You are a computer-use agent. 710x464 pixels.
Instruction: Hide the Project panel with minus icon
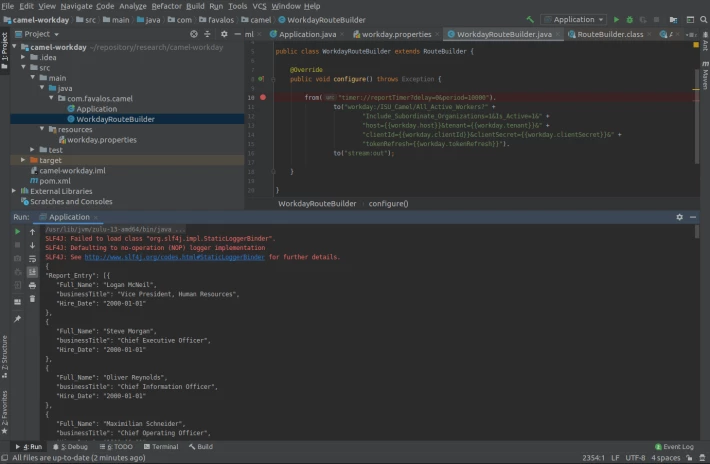pyautogui.click(x=237, y=34)
